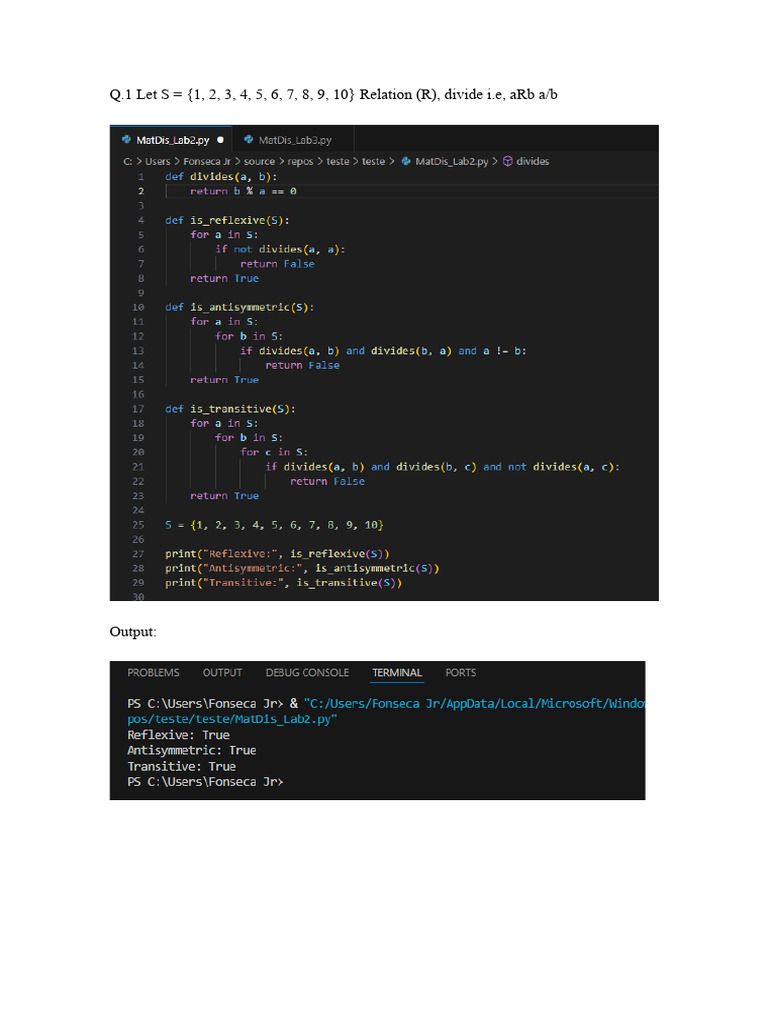This screenshot has width=768, height=1024.
Task: Click line number 13 in the gutter
Action: pos(138,351)
